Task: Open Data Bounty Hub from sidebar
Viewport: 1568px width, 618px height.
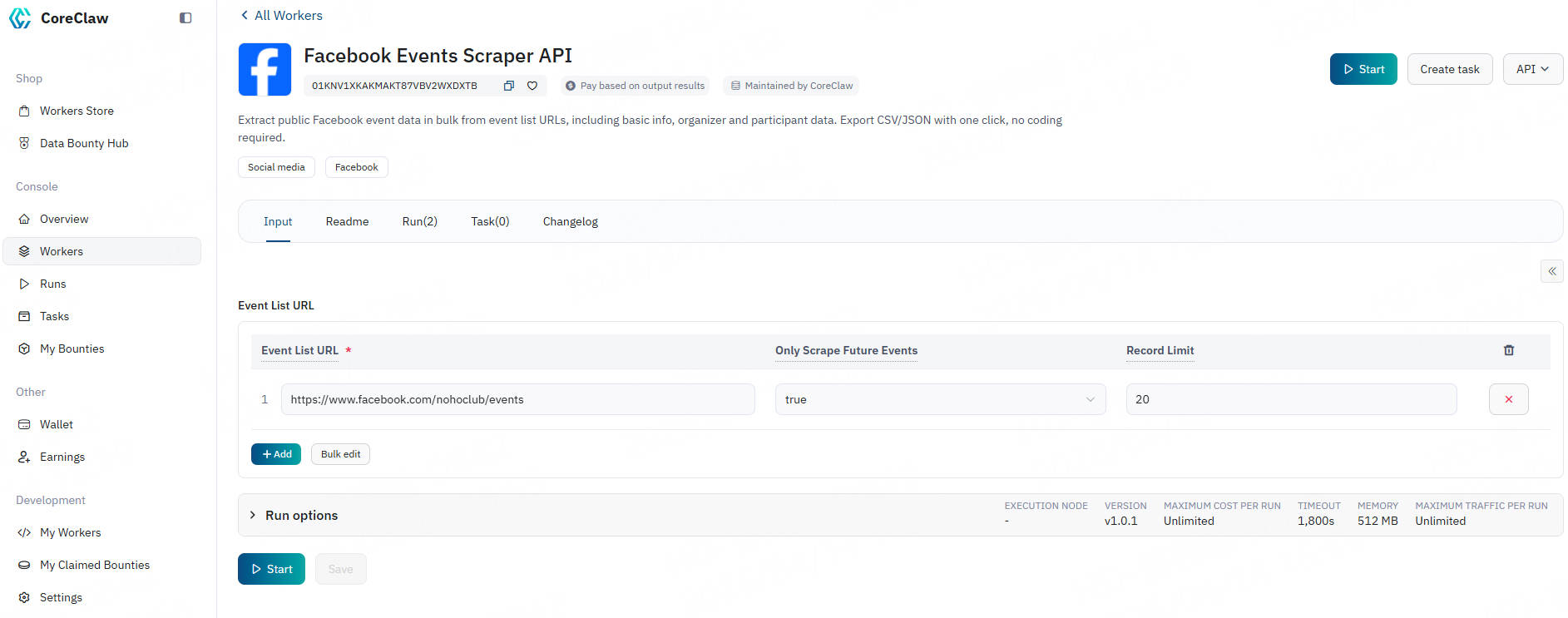Action: [84, 143]
